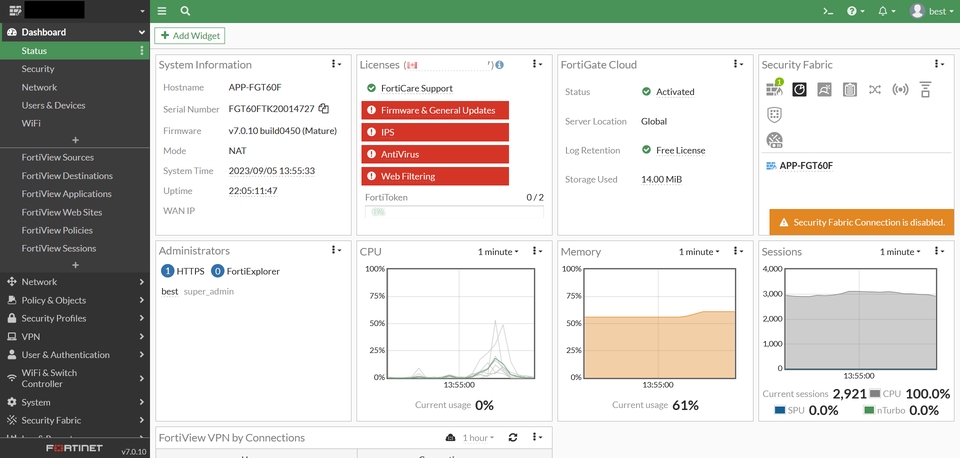Click the plus under WiFi to add a dashboard
Viewport: 960px width, 458px height.
tap(75, 140)
